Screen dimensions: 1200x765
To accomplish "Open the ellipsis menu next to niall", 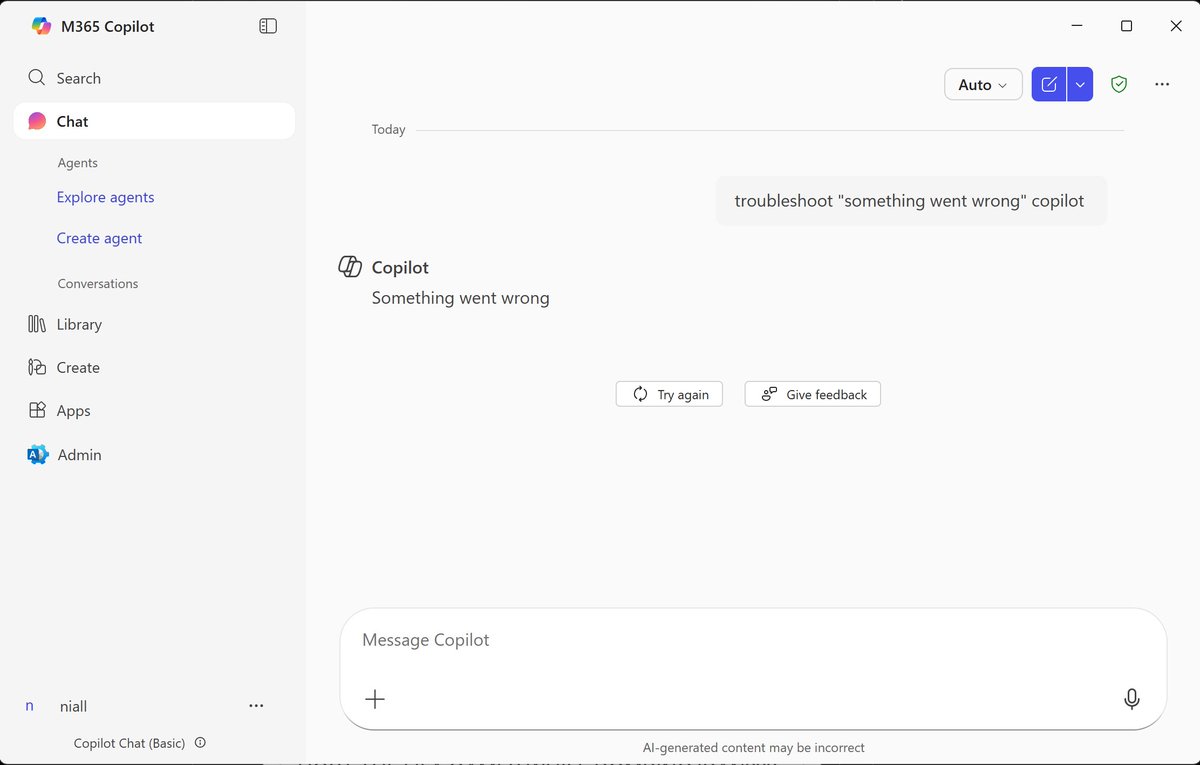I will point(256,706).
